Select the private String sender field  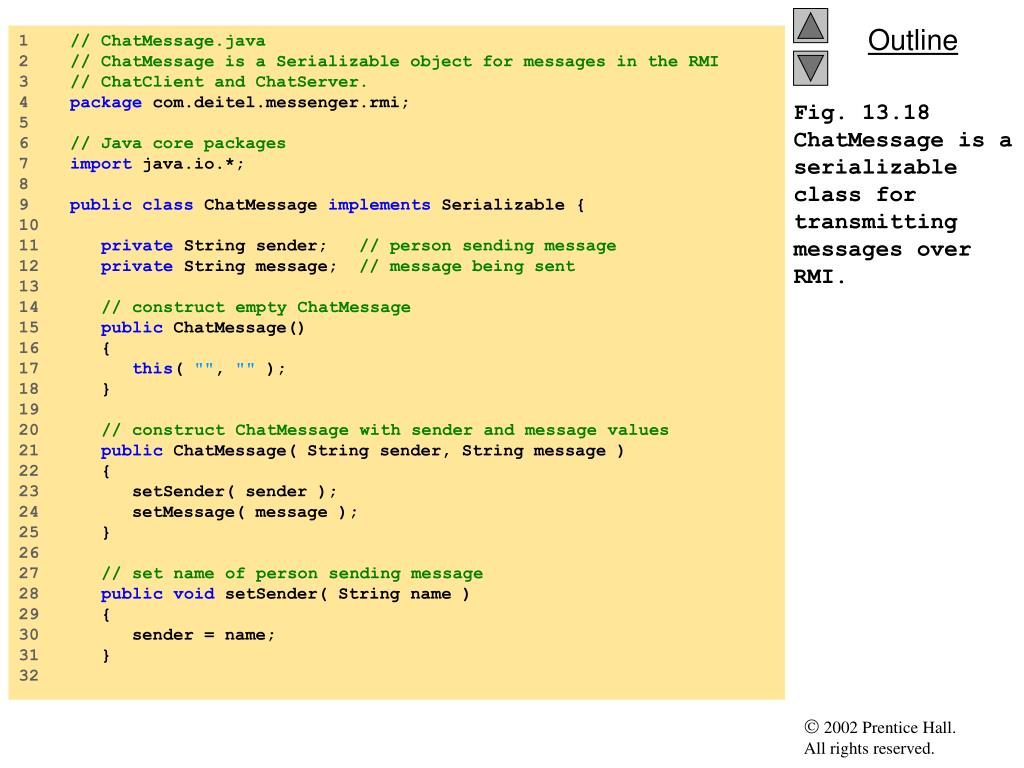214,246
